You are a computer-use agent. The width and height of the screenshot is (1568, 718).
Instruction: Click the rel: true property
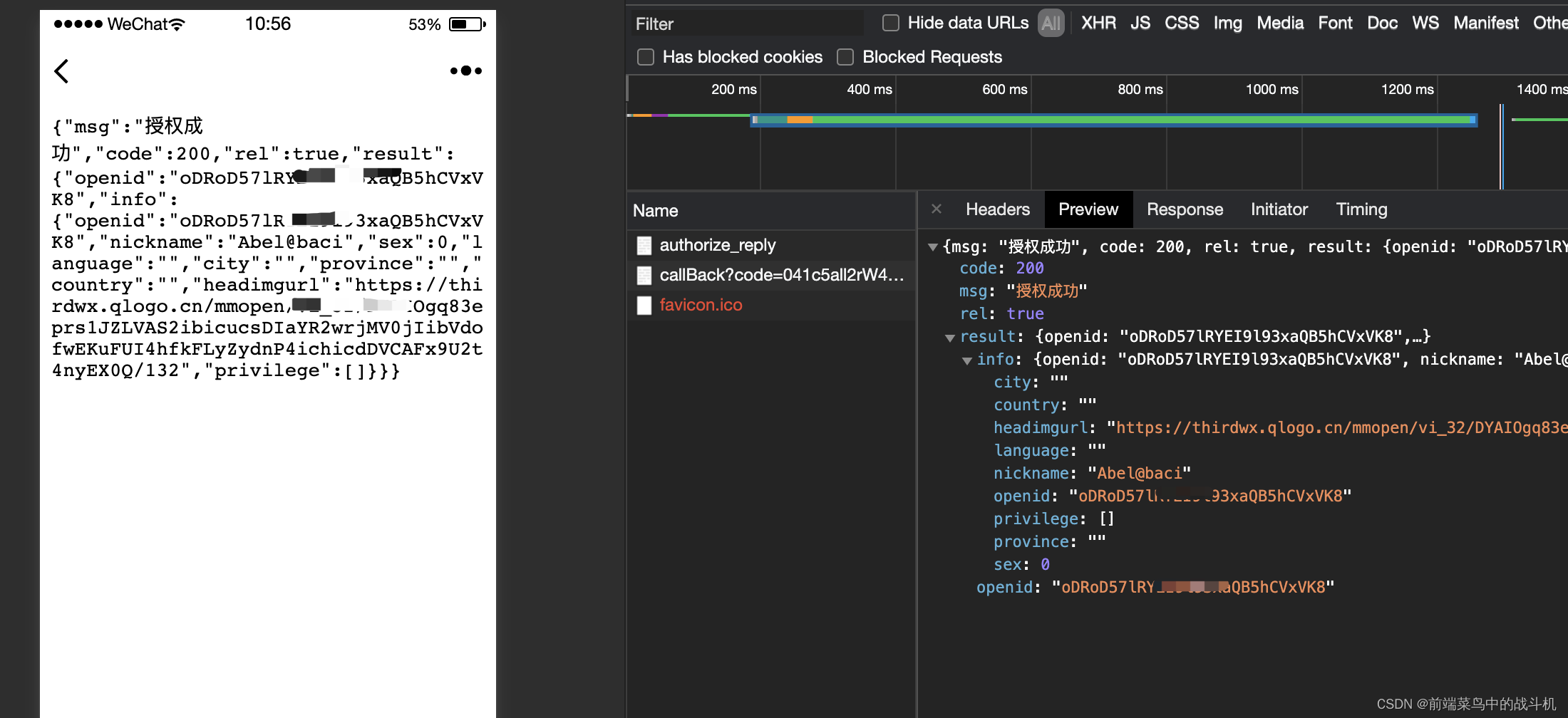[x=1001, y=313]
